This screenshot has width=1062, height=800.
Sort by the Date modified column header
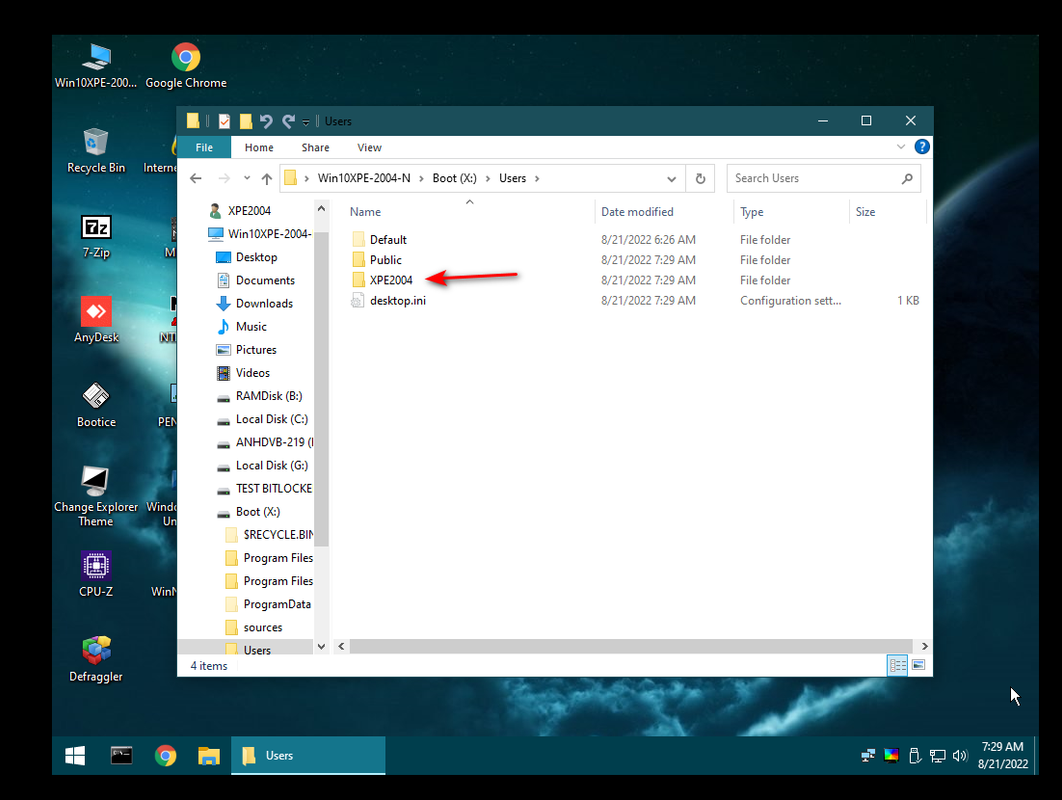pos(637,212)
